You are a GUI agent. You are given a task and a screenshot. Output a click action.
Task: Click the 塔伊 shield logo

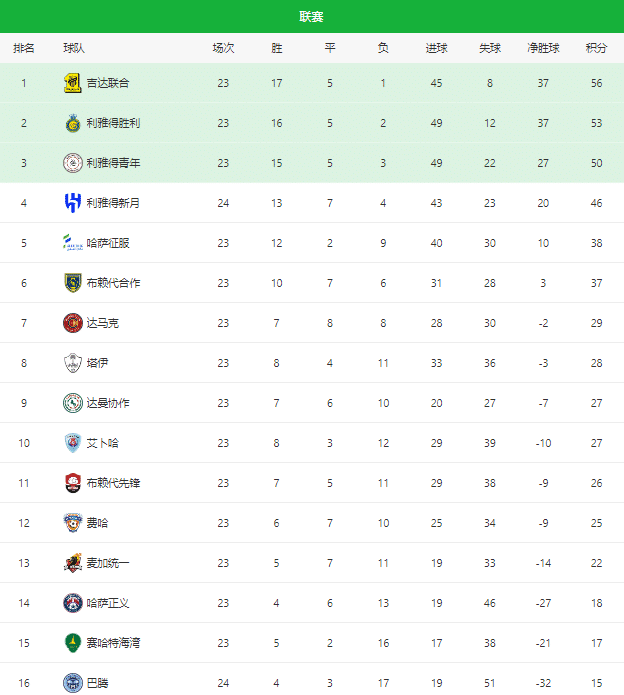pos(72,363)
